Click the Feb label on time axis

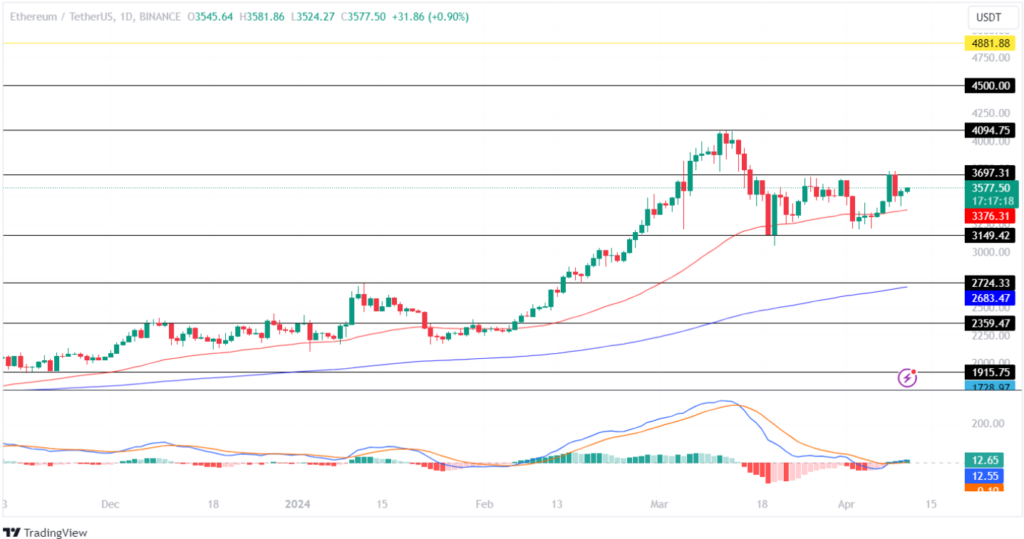484,505
